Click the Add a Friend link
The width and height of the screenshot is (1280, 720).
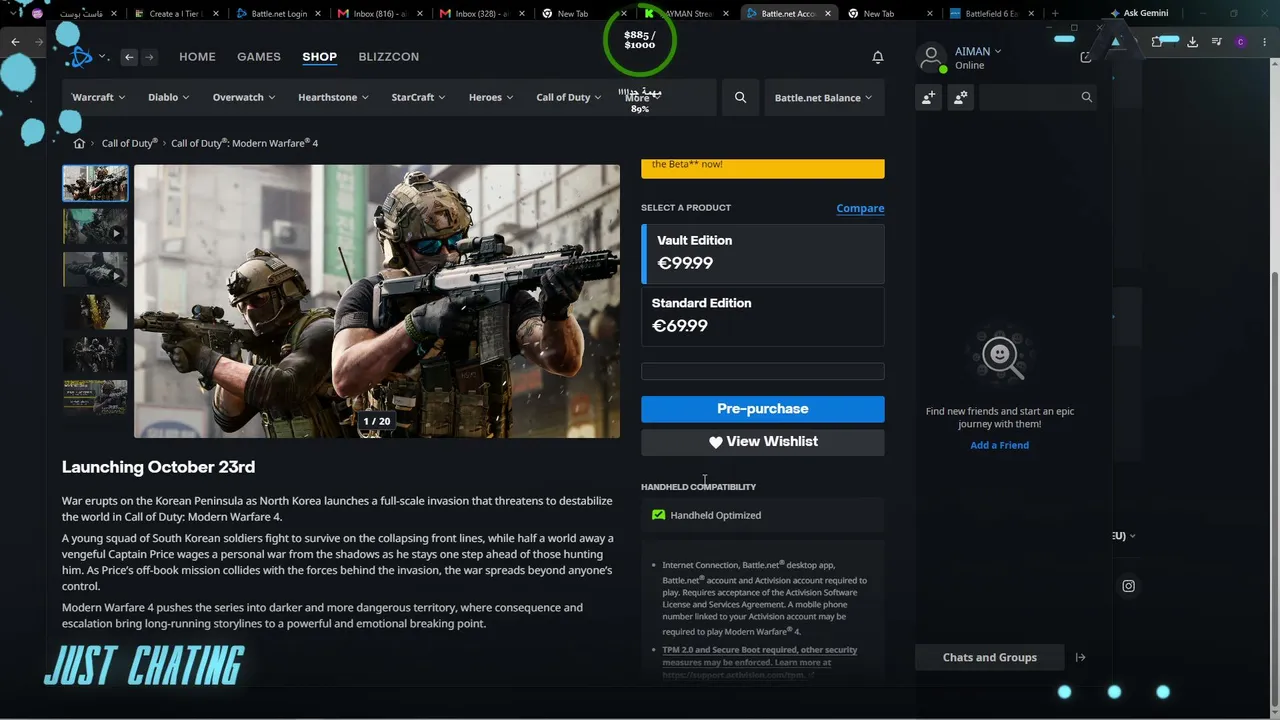999,445
